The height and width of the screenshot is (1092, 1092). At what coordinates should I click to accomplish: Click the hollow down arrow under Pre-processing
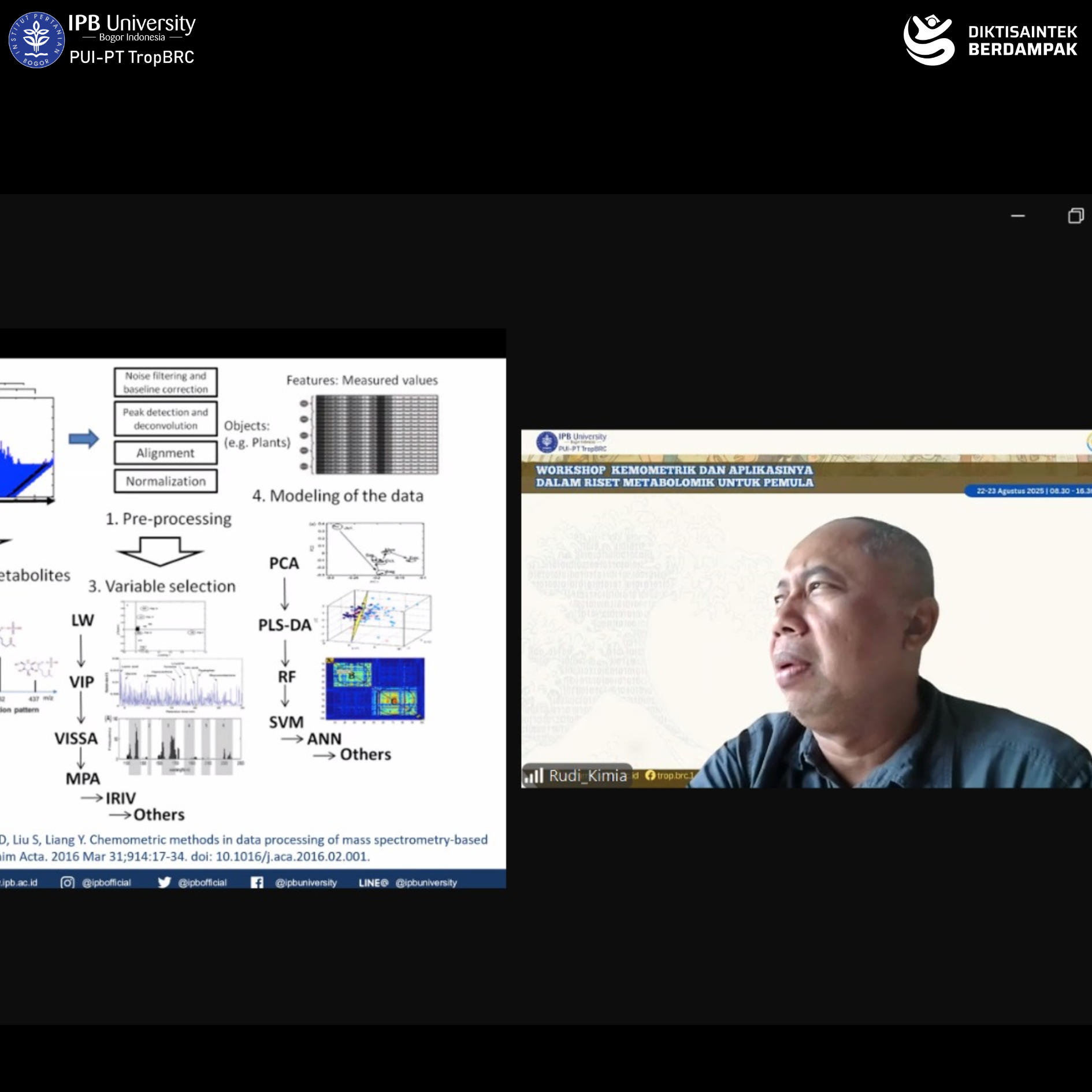click(160, 551)
